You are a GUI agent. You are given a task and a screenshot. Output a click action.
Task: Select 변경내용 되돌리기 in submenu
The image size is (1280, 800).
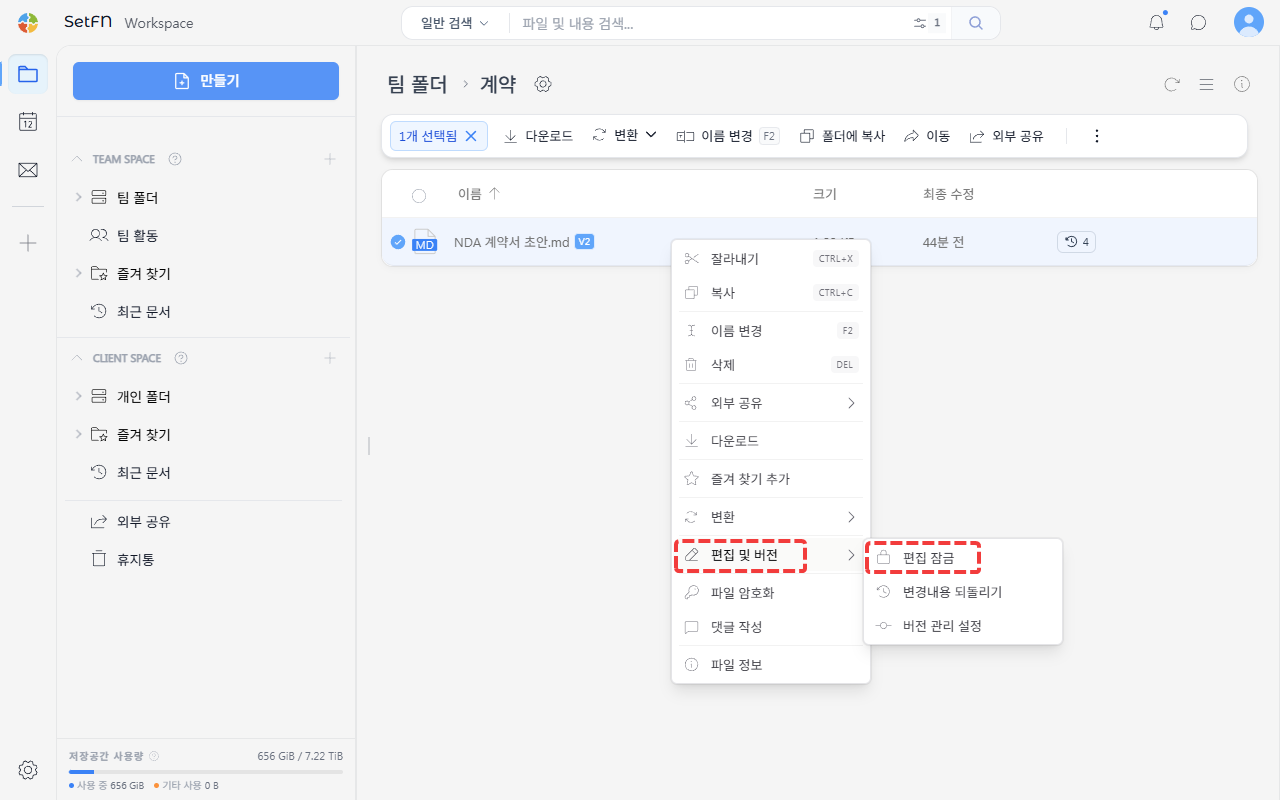[963, 592]
